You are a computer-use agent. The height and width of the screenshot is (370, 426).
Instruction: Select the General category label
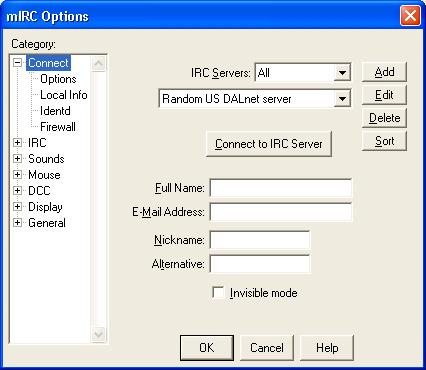[47, 223]
